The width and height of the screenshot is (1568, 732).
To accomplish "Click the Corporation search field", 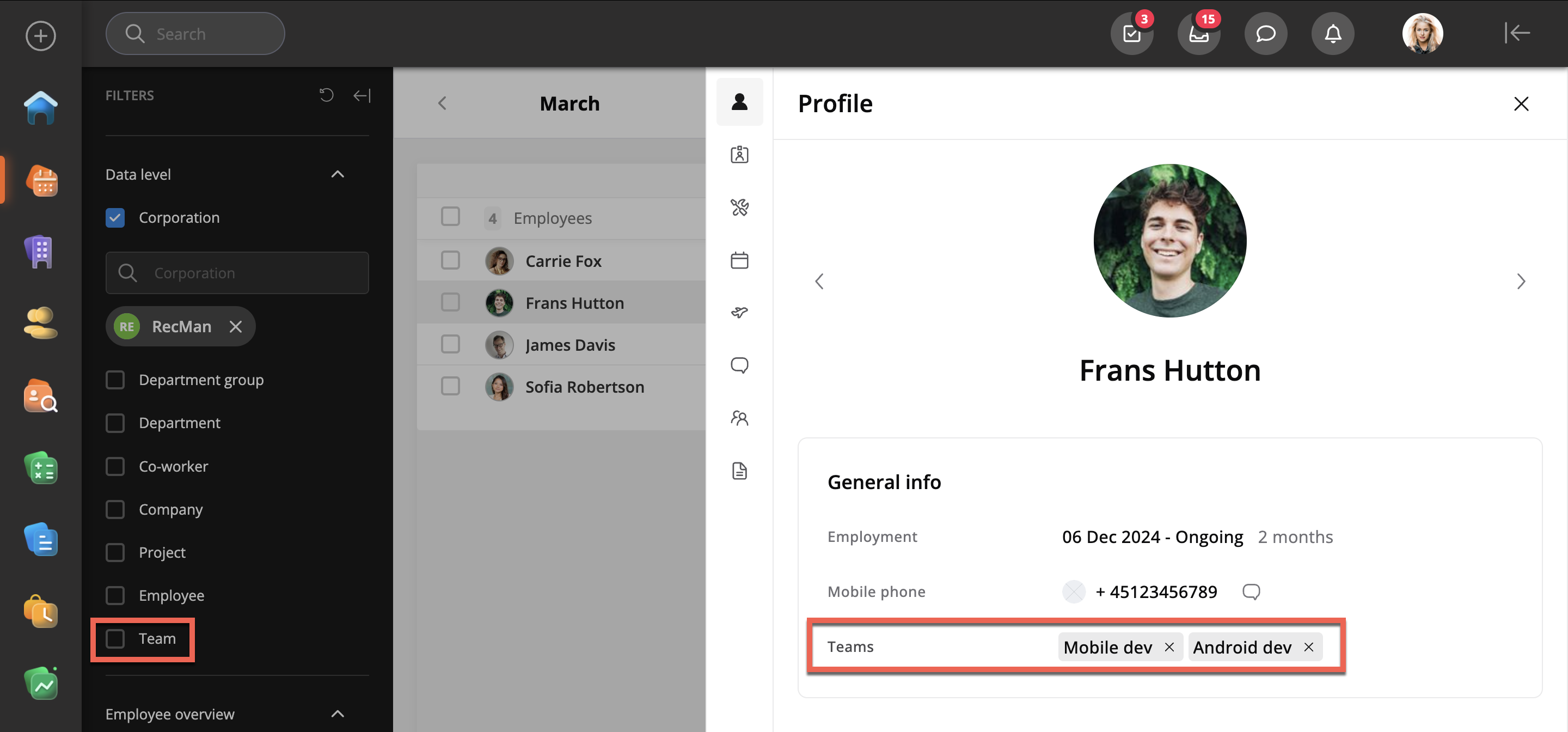I will click(x=237, y=273).
